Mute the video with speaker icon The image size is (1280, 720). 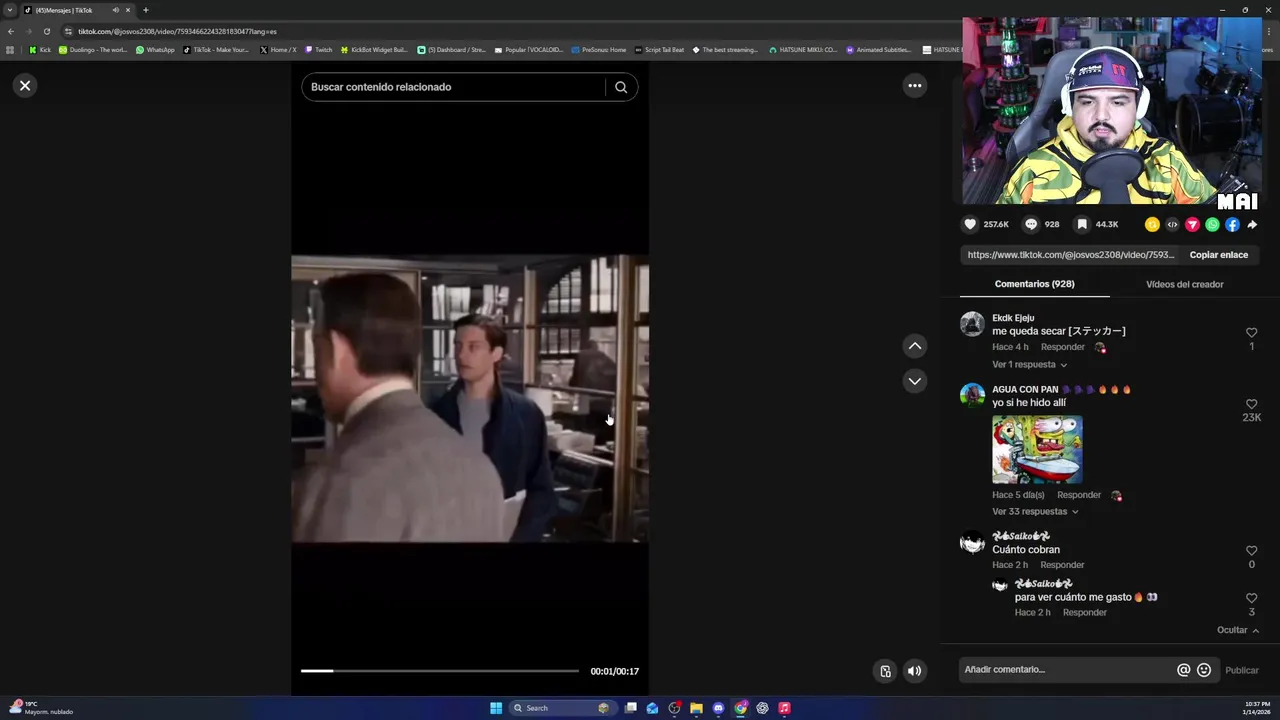click(914, 671)
